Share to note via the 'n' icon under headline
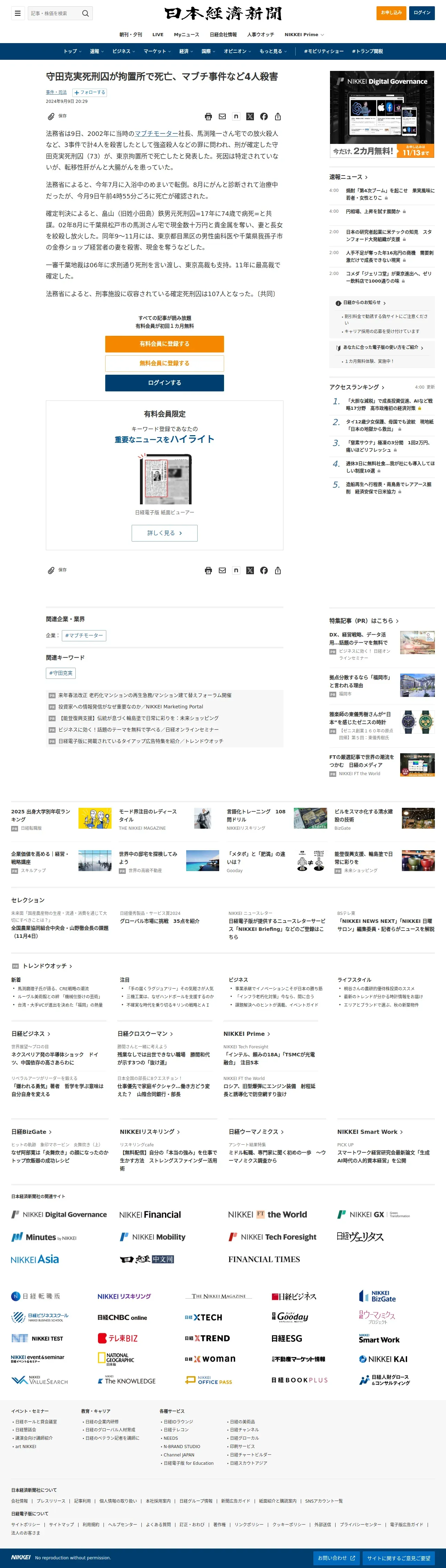The height and width of the screenshot is (1568, 446). (x=236, y=116)
